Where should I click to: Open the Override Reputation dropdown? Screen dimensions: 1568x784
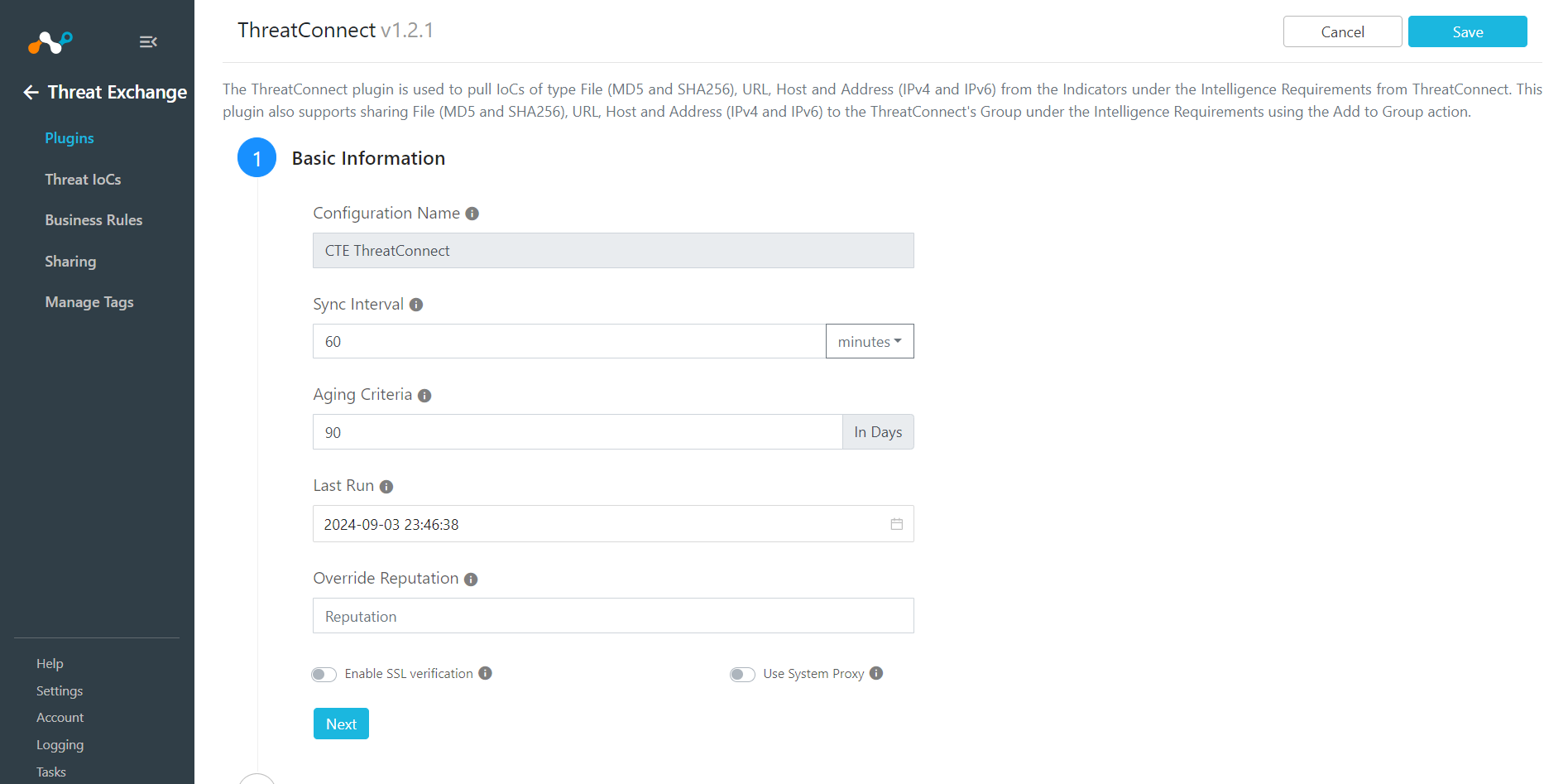[x=613, y=616]
